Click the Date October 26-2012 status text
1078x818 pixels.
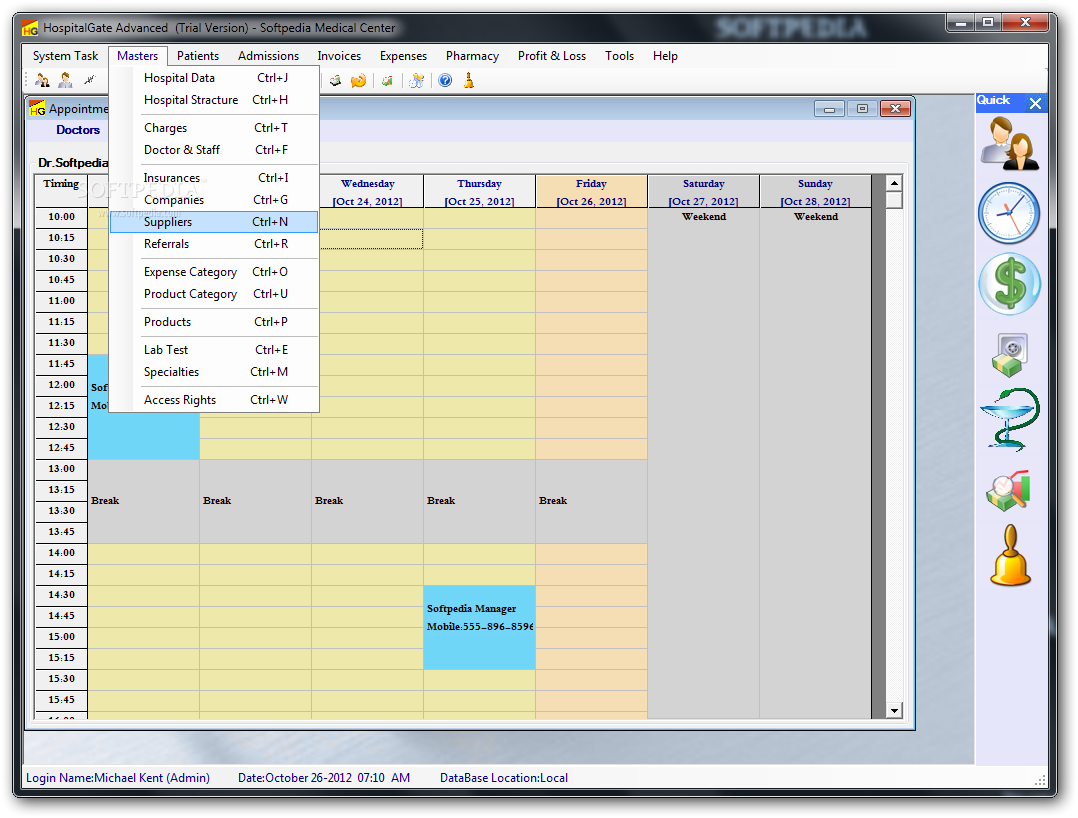[x=324, y=778]
